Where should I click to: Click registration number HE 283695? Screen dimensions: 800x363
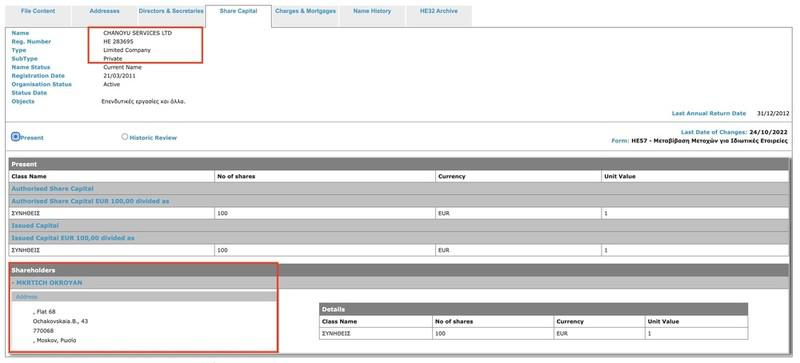118,42
